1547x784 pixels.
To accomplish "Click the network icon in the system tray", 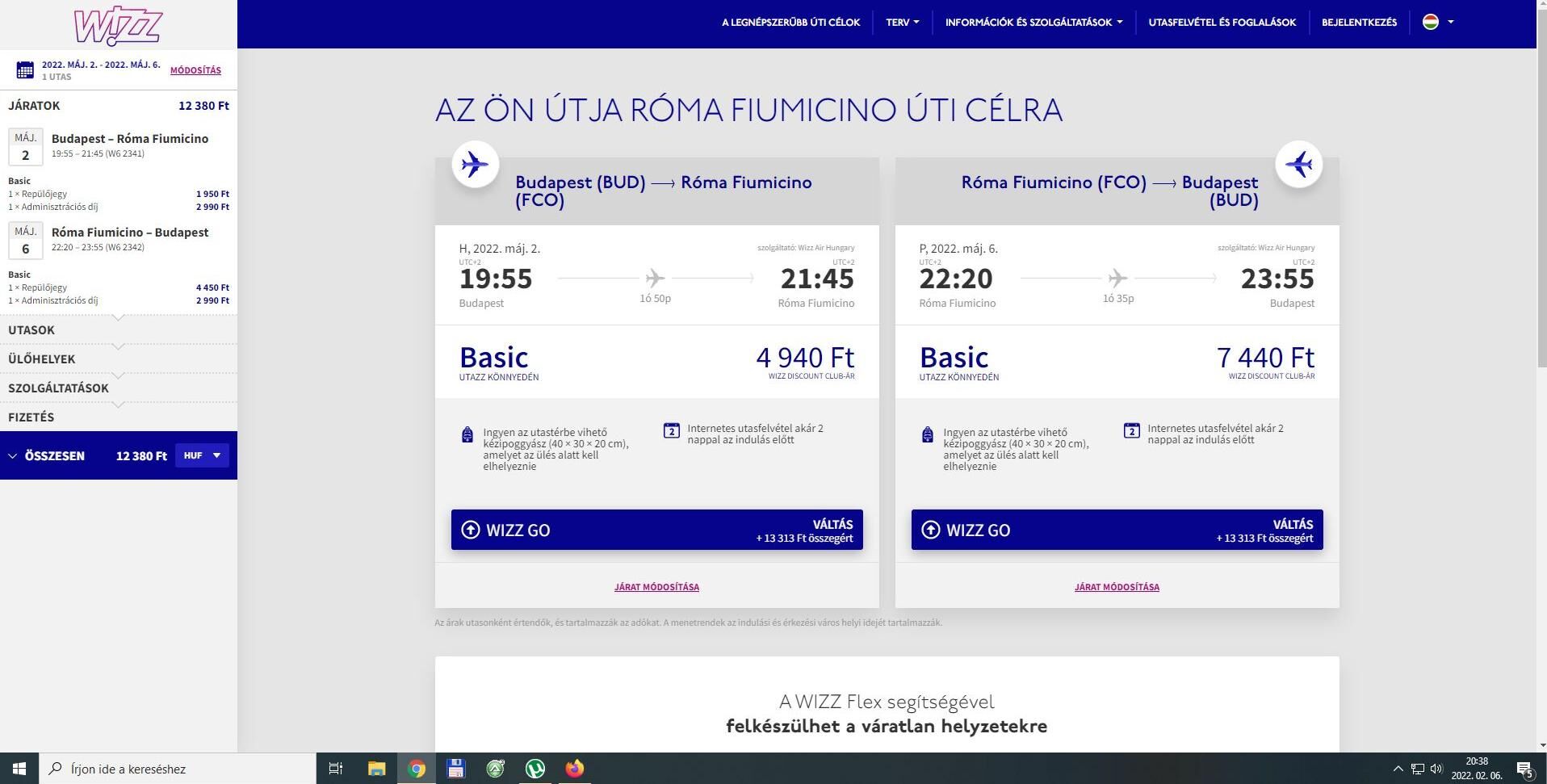I will coord(1417,769).
